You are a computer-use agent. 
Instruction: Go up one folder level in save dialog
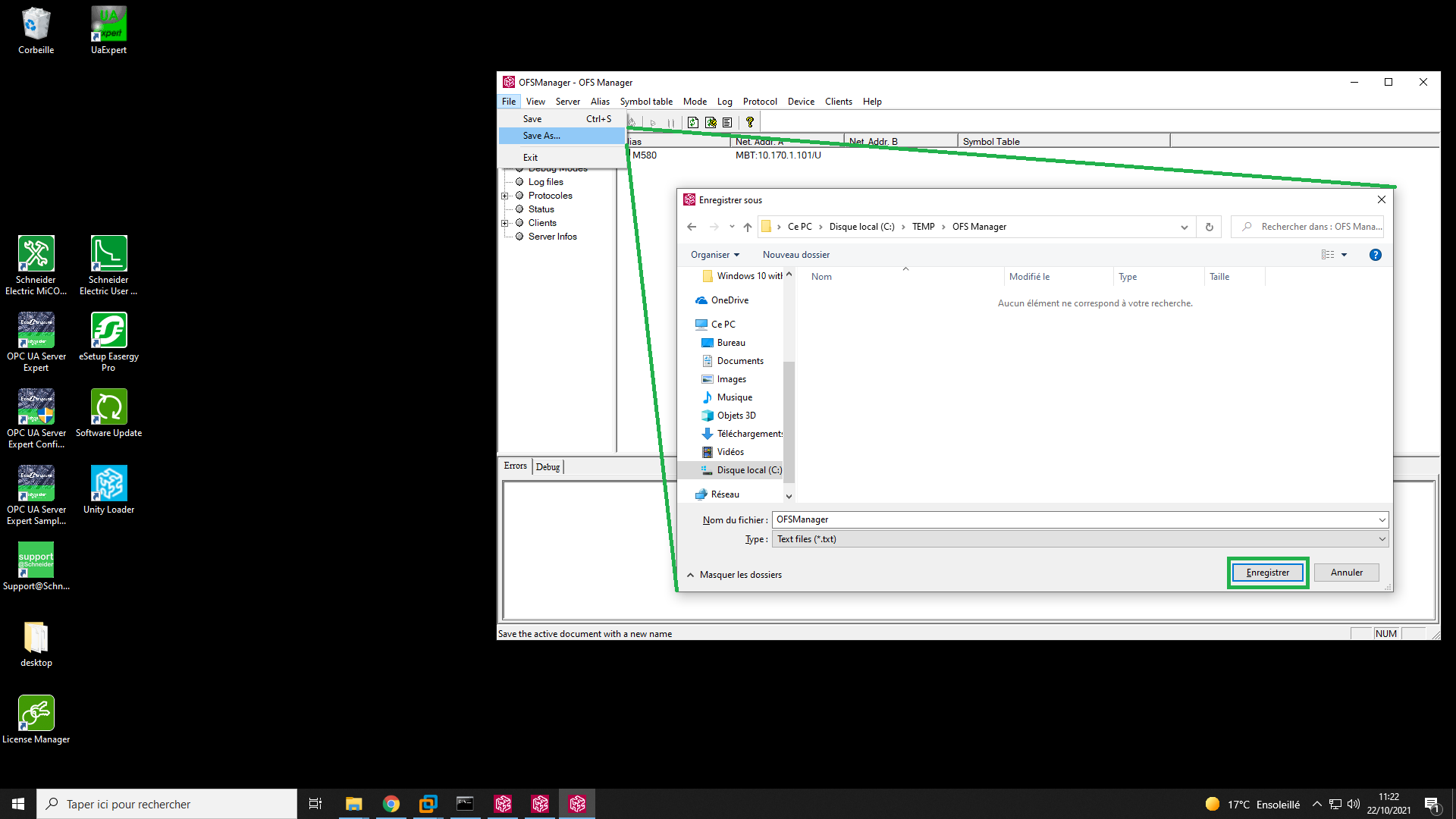pyautogui.click(x=748, y=227)
